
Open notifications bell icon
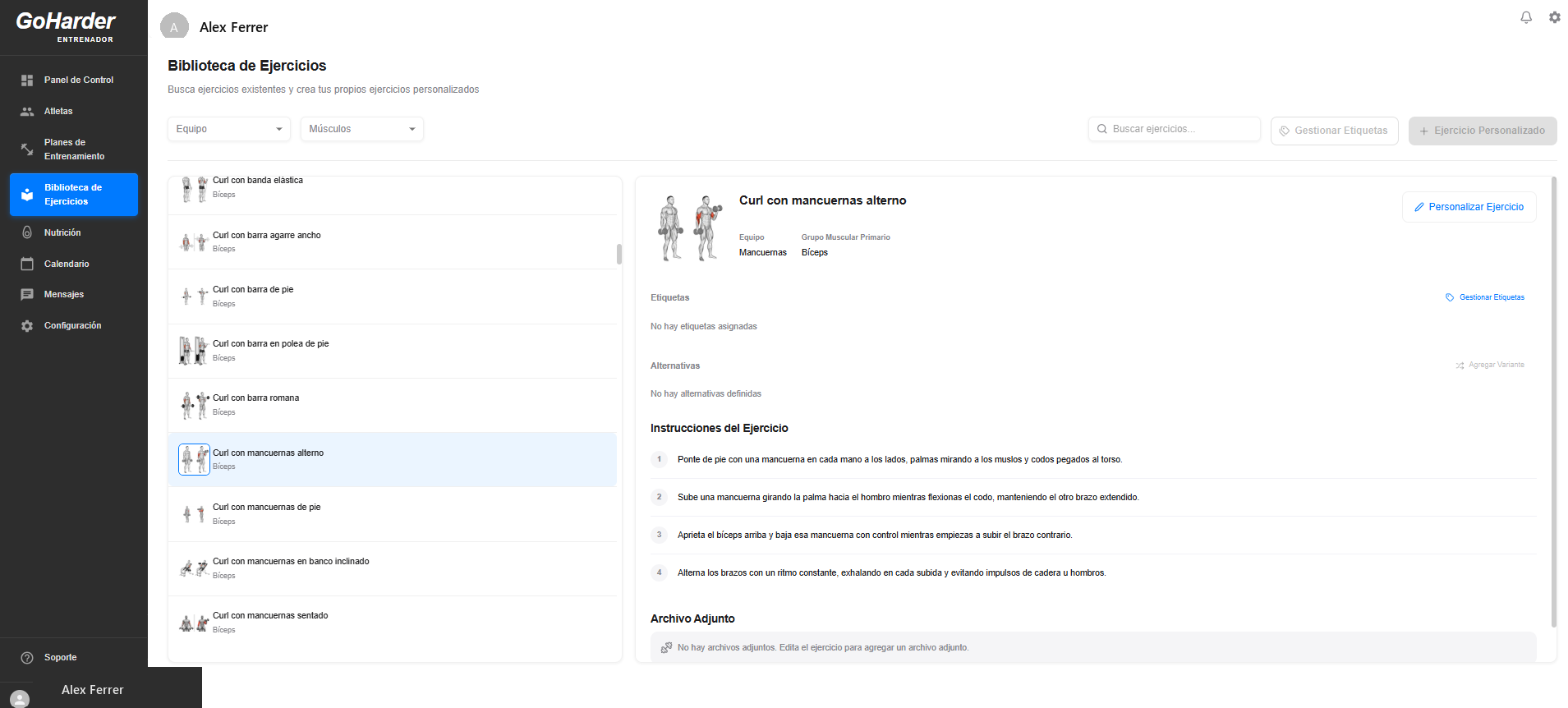tap(1526, 17)
